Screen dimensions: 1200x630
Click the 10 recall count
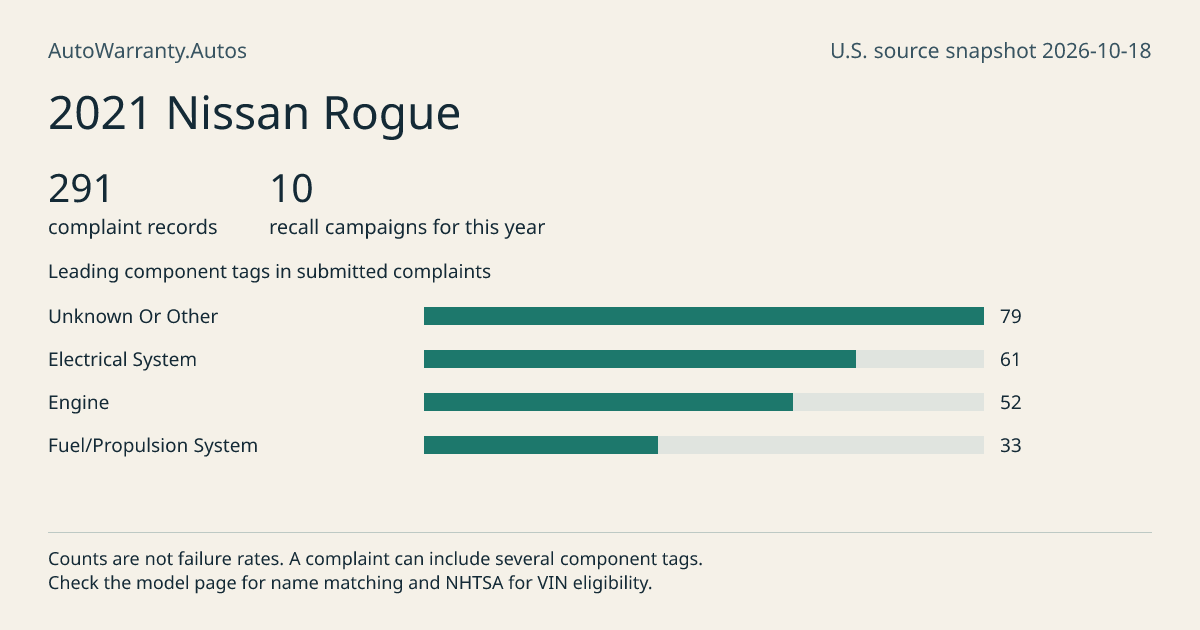coord(291,189)
